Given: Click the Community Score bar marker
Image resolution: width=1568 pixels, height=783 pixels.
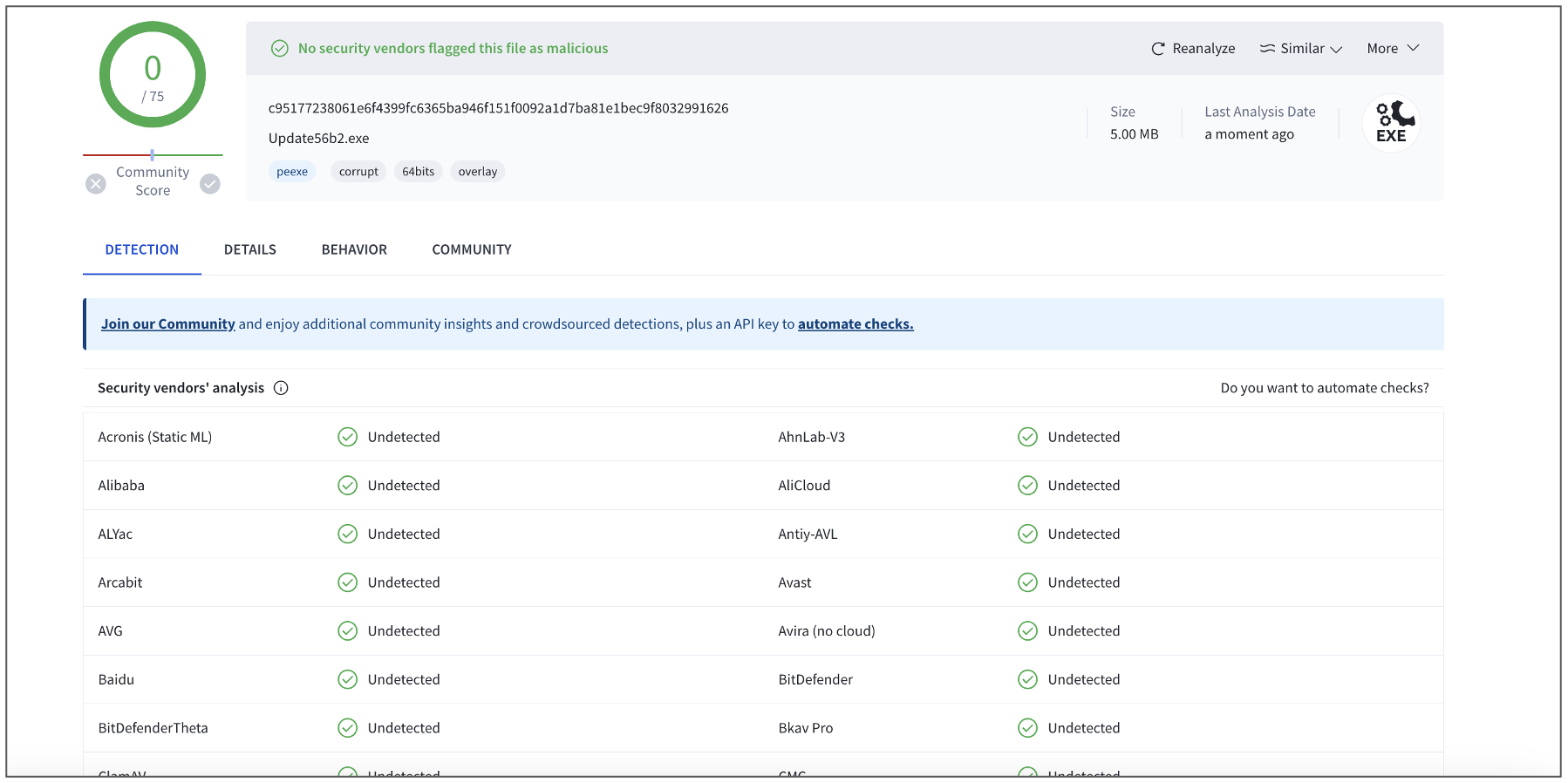Looking at the screenshot, I should coord(152,154).
